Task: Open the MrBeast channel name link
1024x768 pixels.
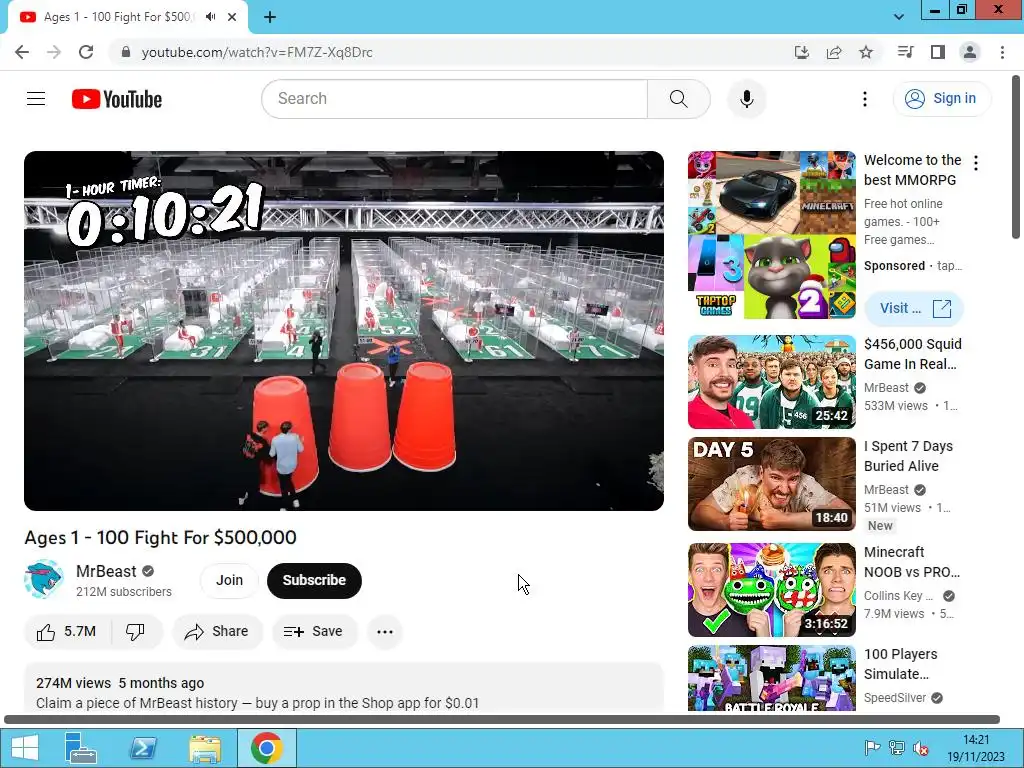Action: tap(106, 571)
